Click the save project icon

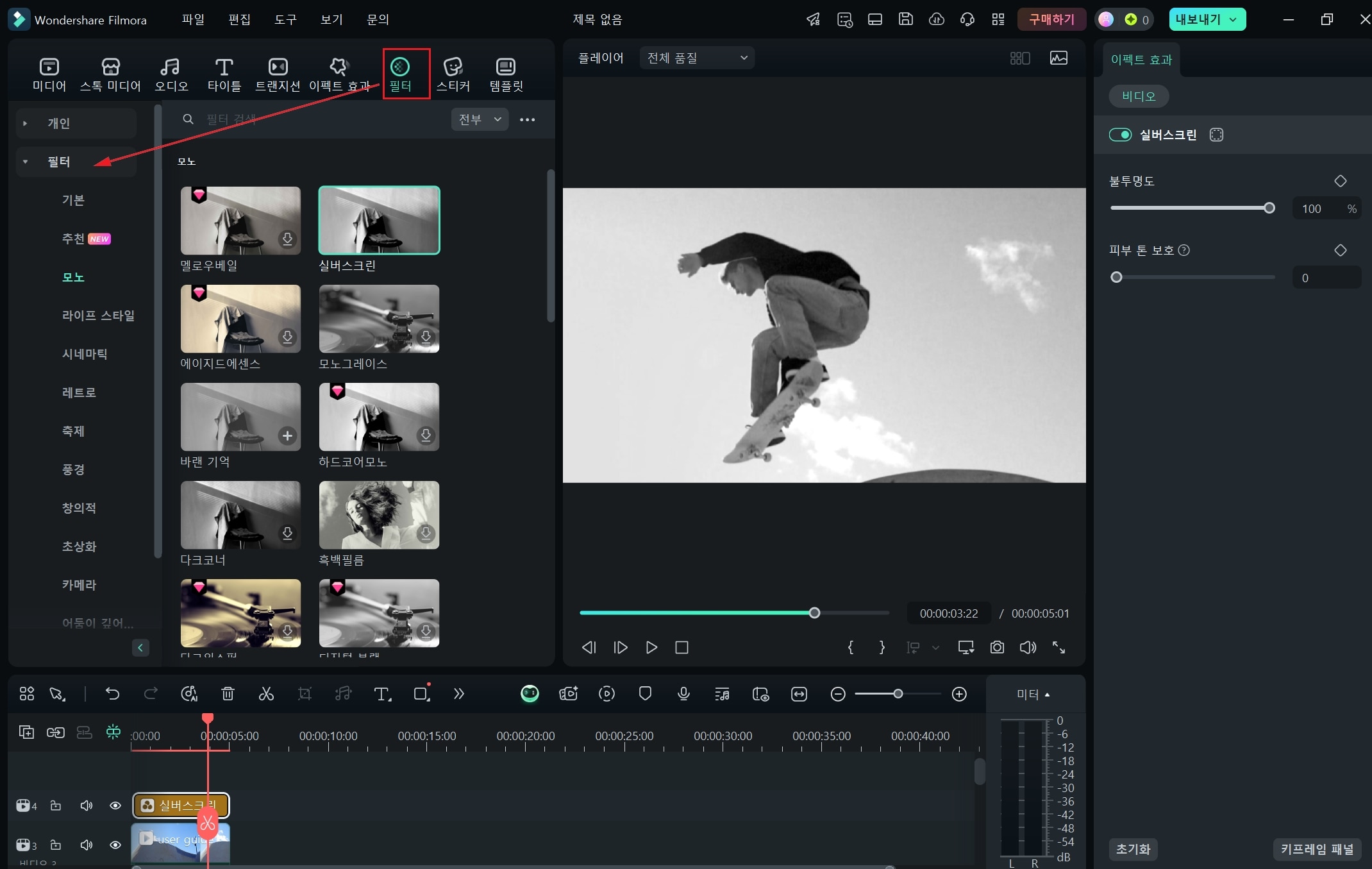click(x=905, y=19)
